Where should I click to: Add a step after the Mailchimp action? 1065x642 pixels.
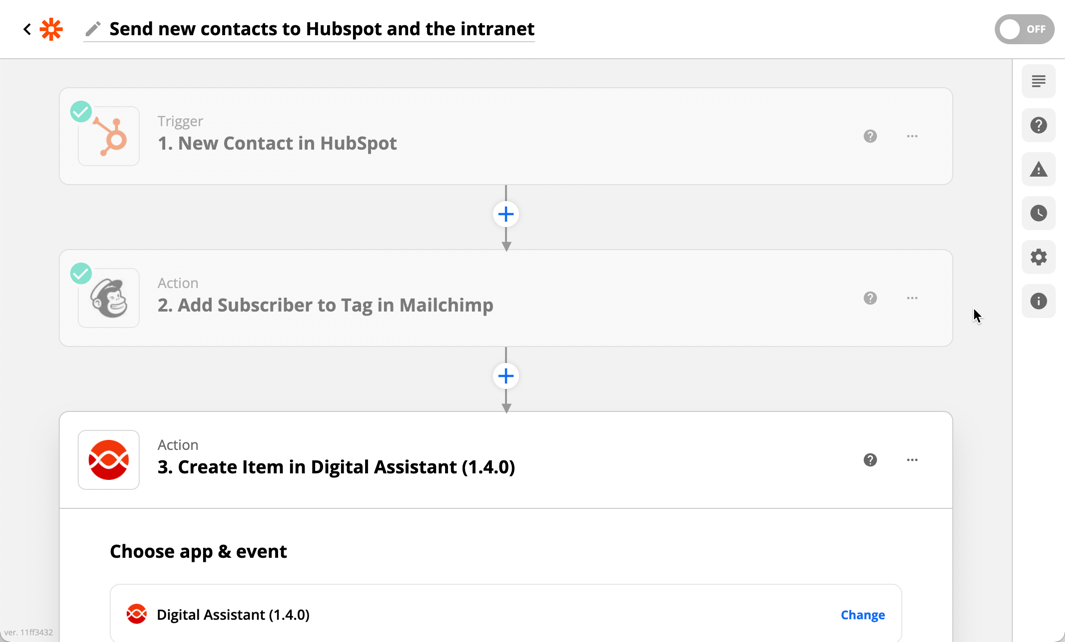[x=505, y=376]
